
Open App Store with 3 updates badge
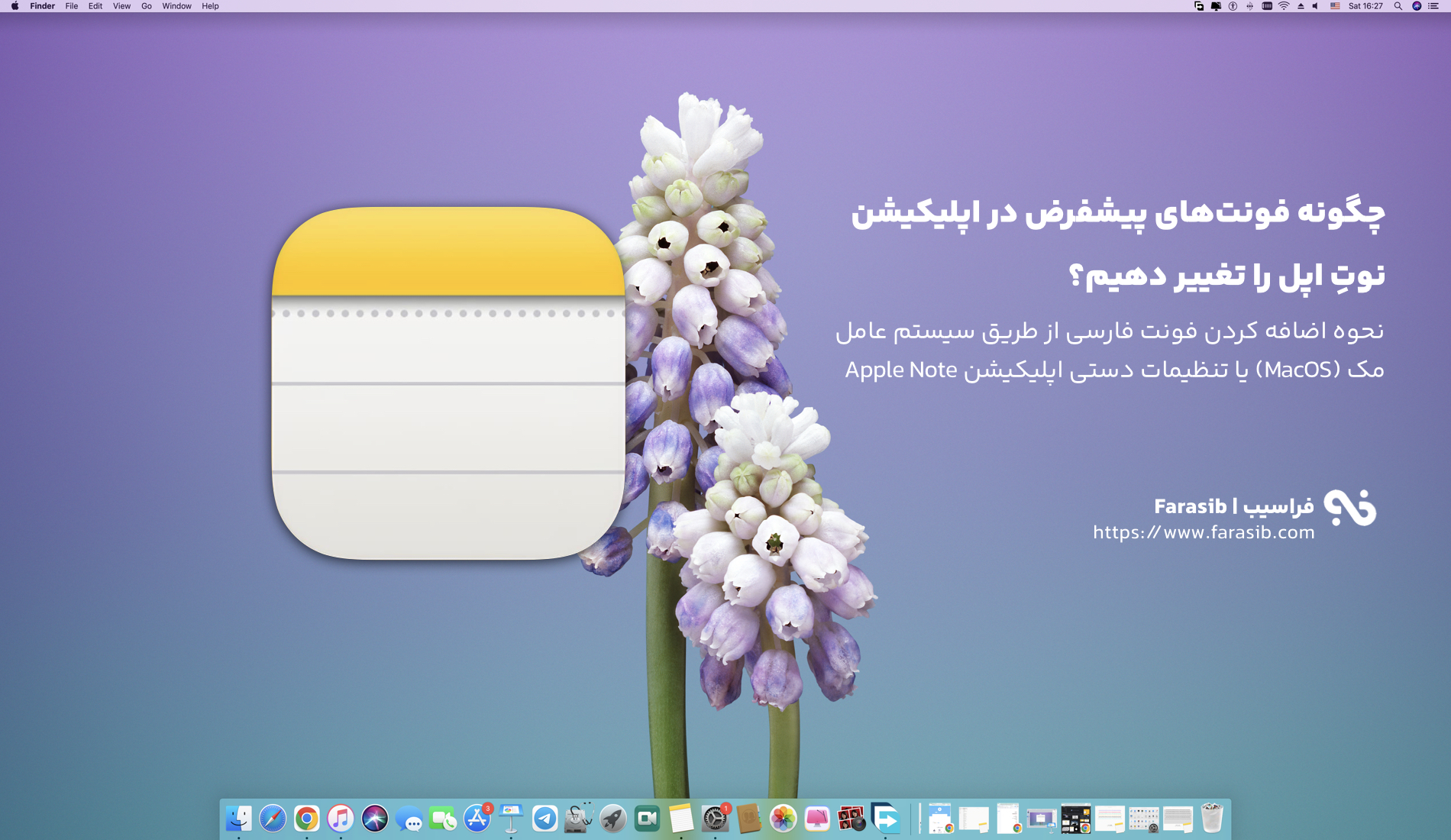click(x=477, y=819)
